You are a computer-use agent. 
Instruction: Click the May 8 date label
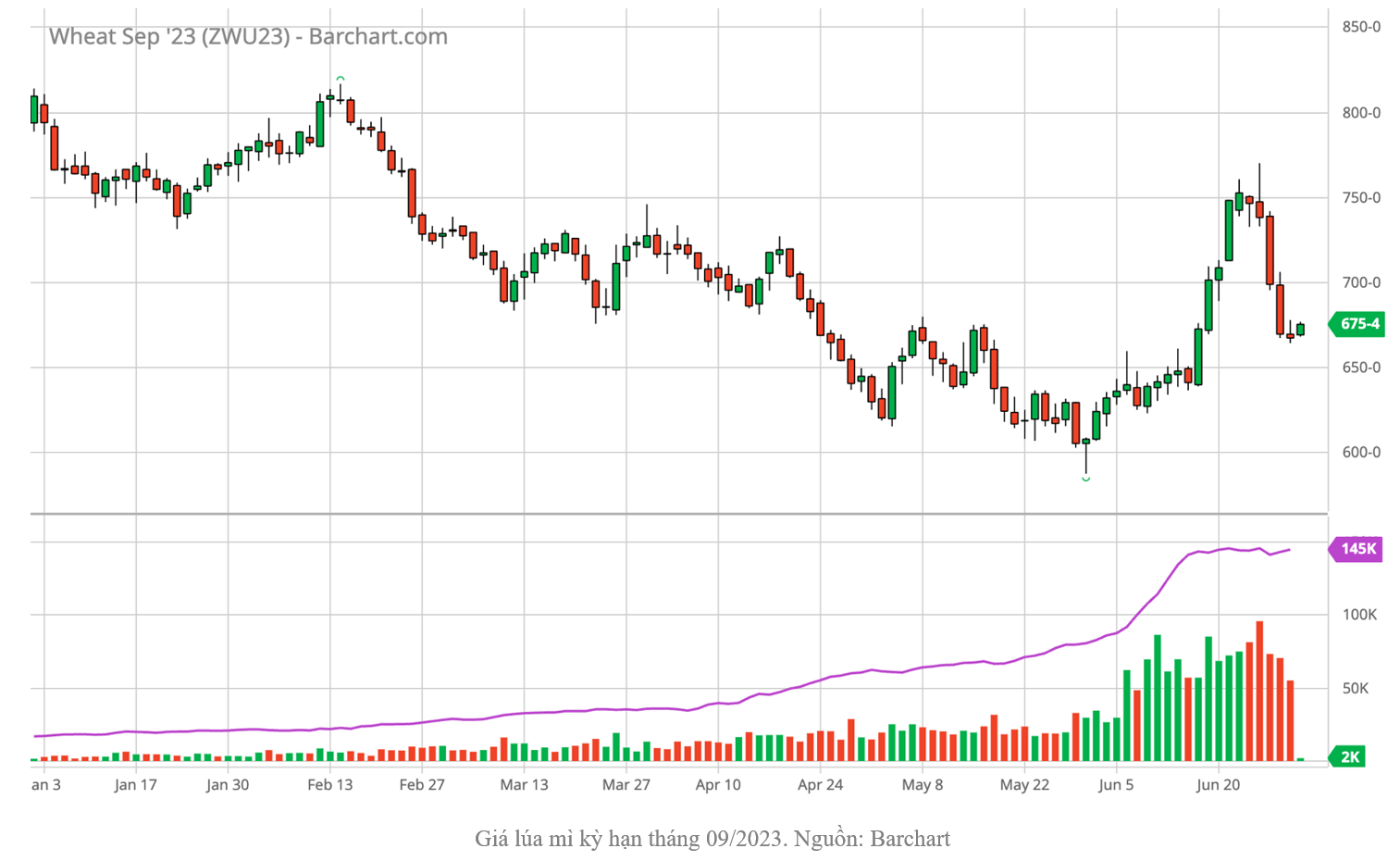(x=922, y=785)
